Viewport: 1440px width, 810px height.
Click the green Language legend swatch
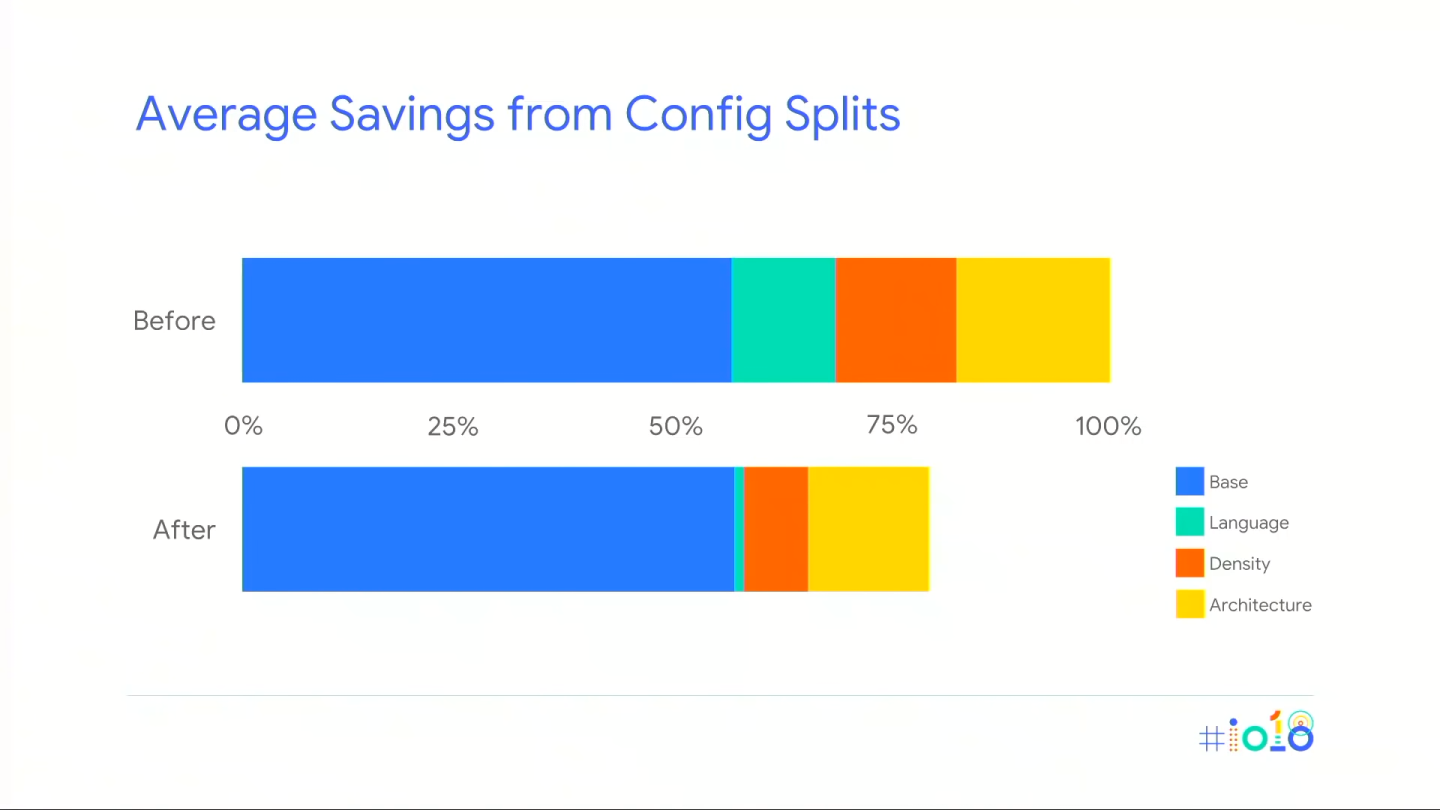(1189, 522)
